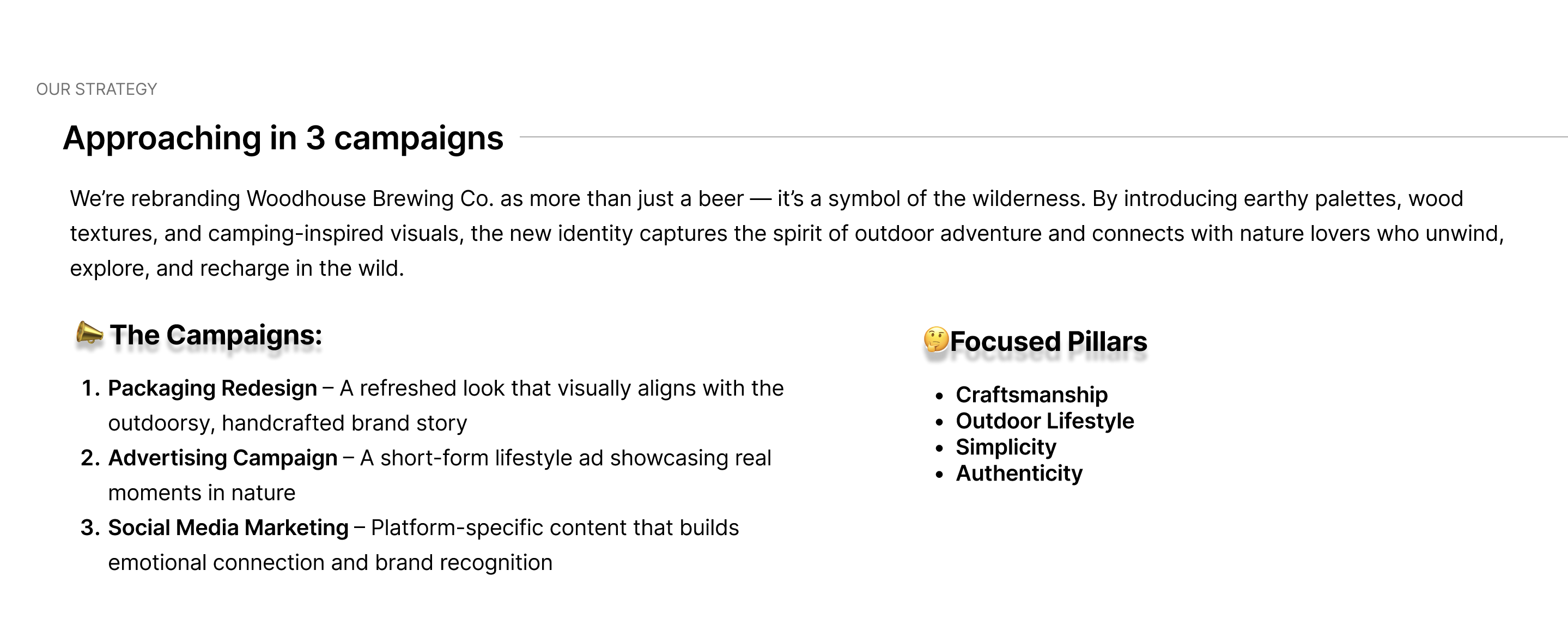
Task: Click the text 'outdoorsy, handcrafted brand story'
Action: 287,423
